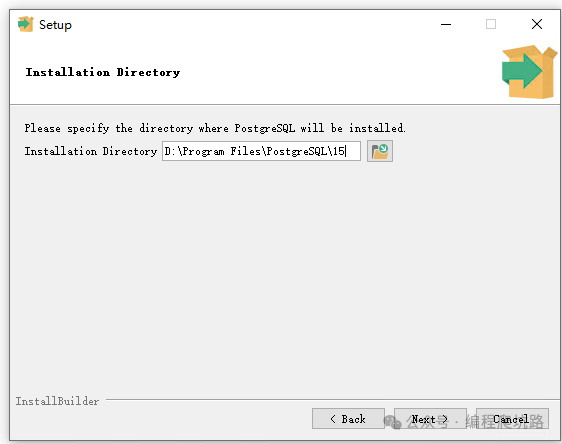Click the Chinese watermark text near Cancel
562x444 pixels.
[475, 421]
